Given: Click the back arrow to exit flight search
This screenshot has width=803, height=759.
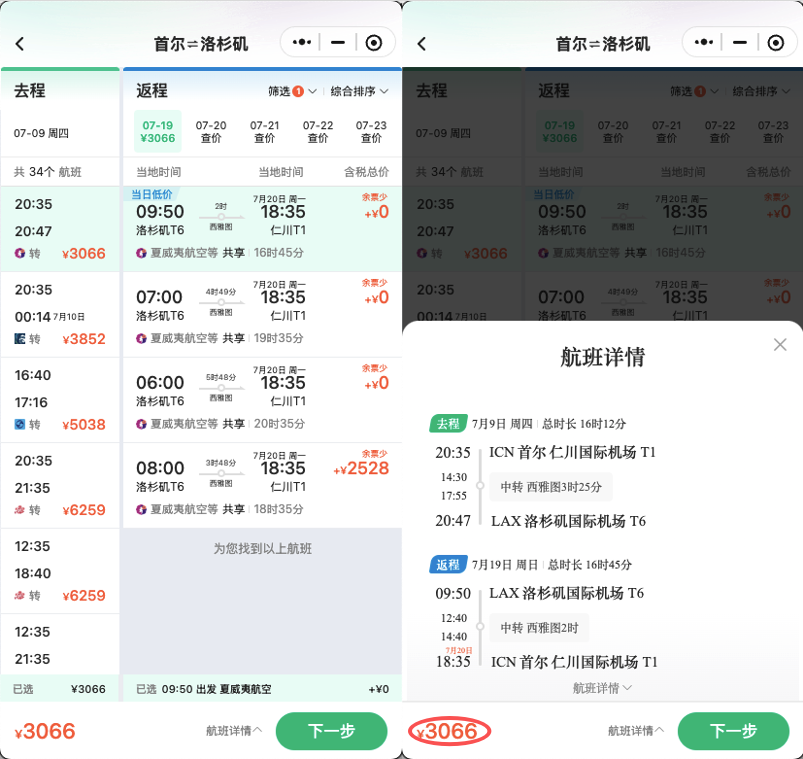Looking at the screenshot, I should [x=21, y=43].
